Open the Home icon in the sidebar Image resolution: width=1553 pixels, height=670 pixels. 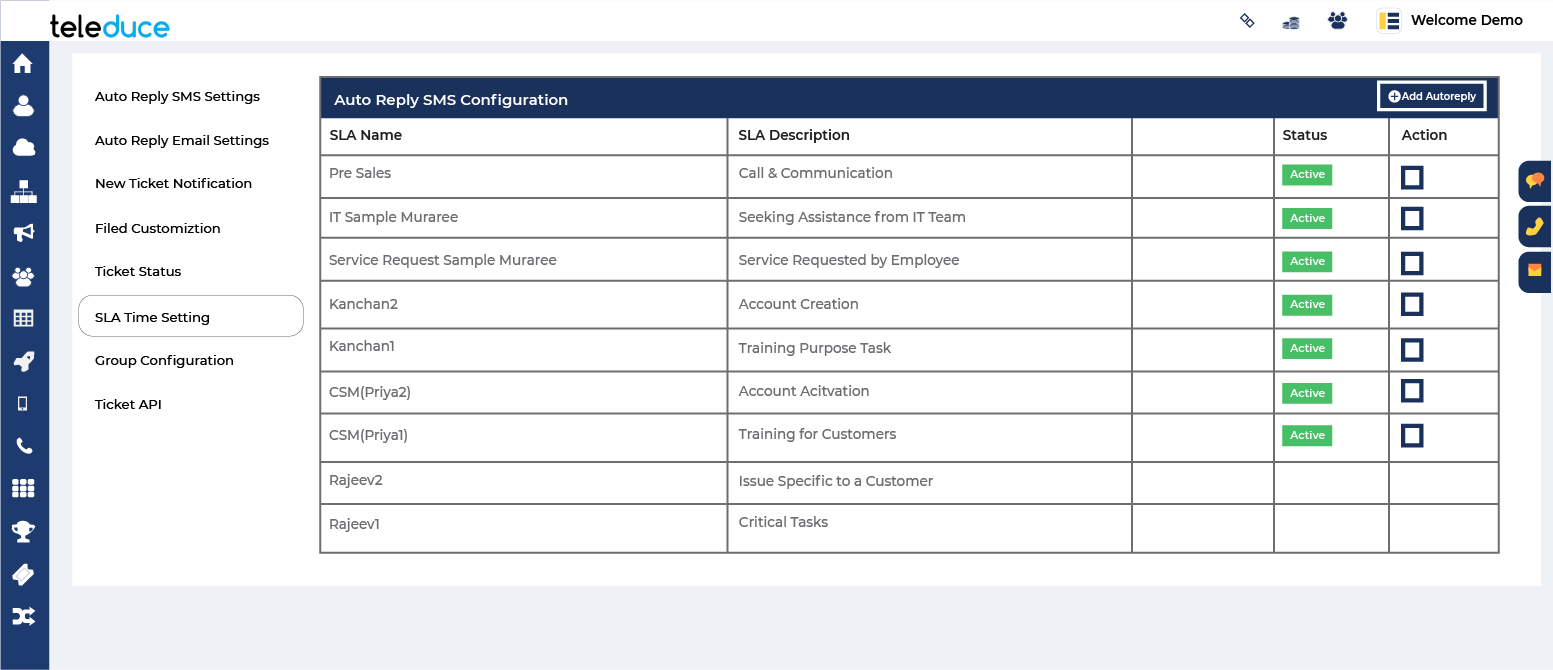pyautogui.click(x=24, y=62)
